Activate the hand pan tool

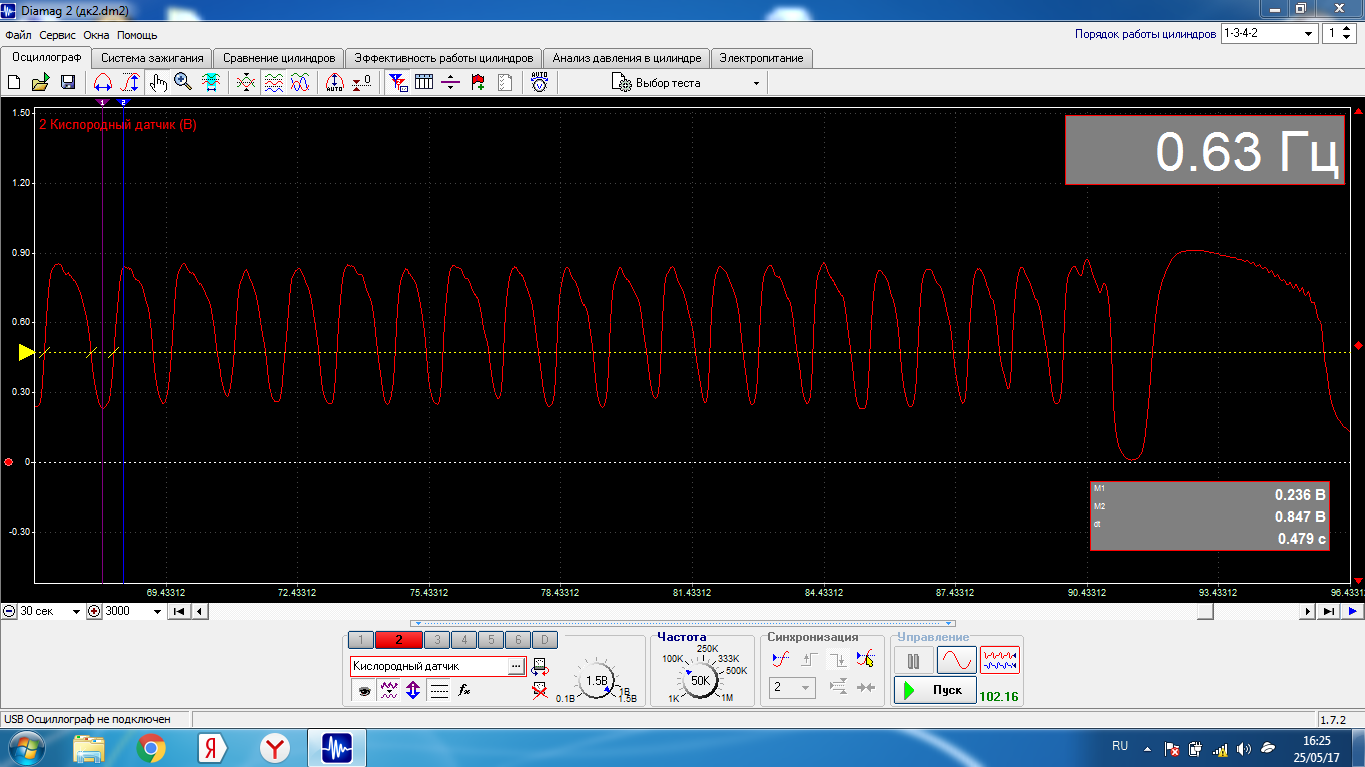tap(158, 83)
